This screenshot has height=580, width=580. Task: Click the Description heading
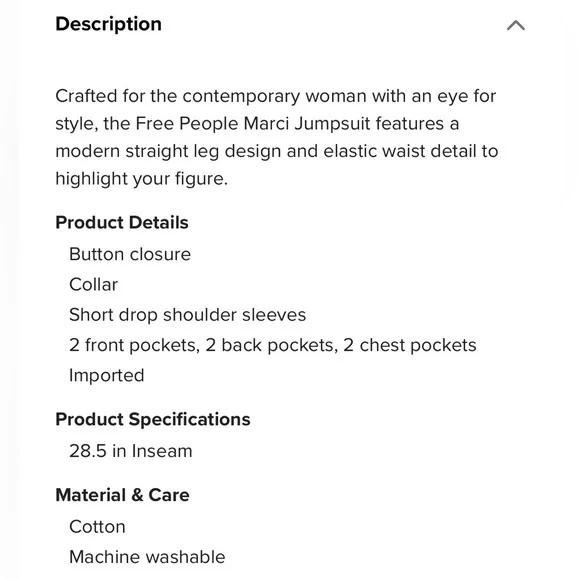[108, 24]
